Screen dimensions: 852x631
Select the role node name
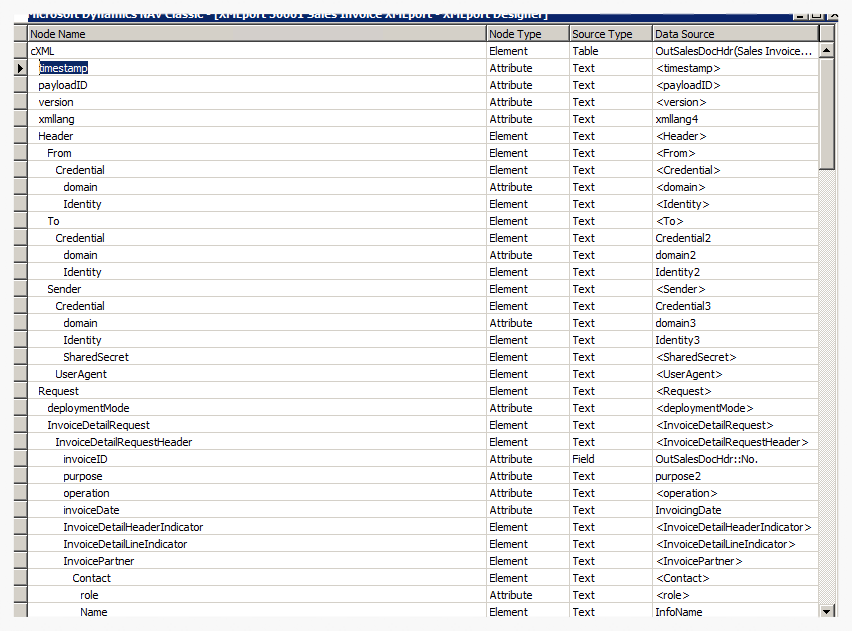[x=89, y=595]
